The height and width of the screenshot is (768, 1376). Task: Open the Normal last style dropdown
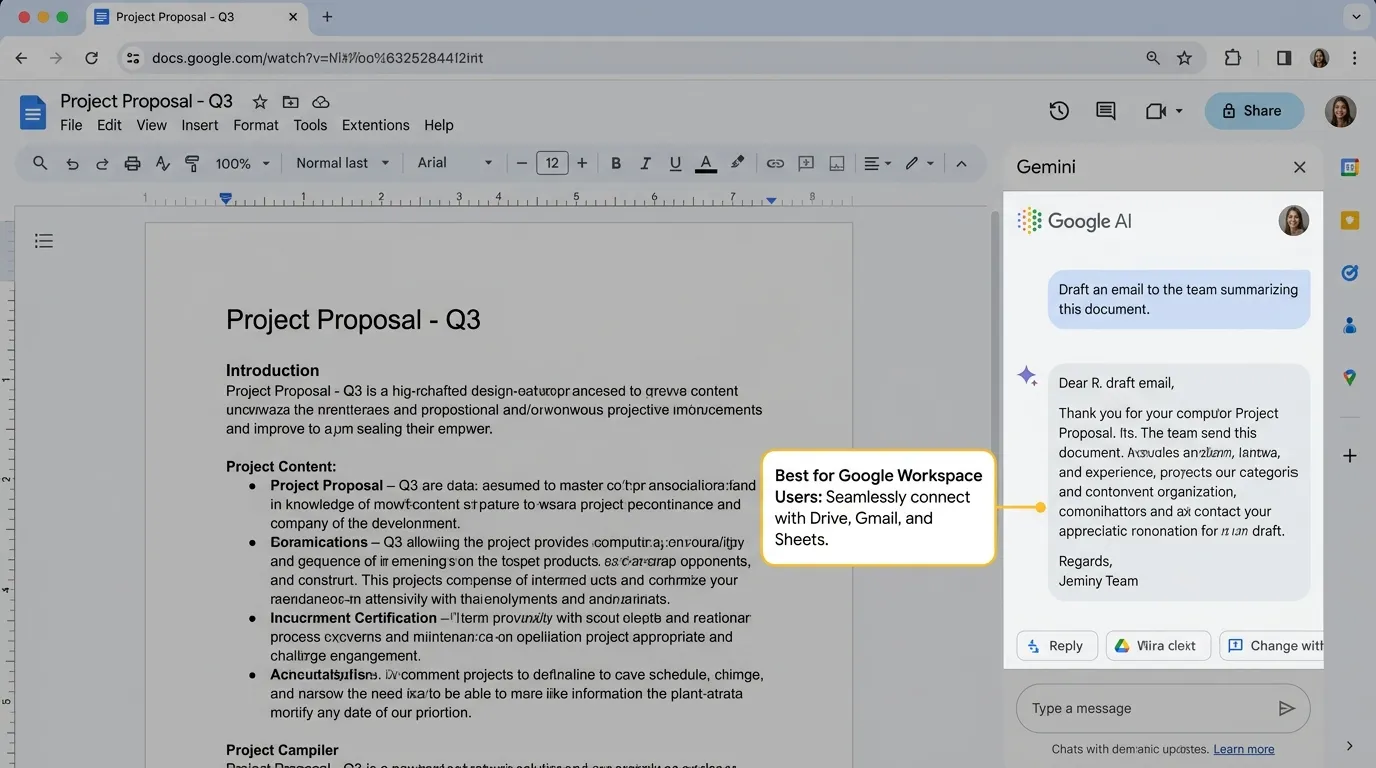point(342,163)
